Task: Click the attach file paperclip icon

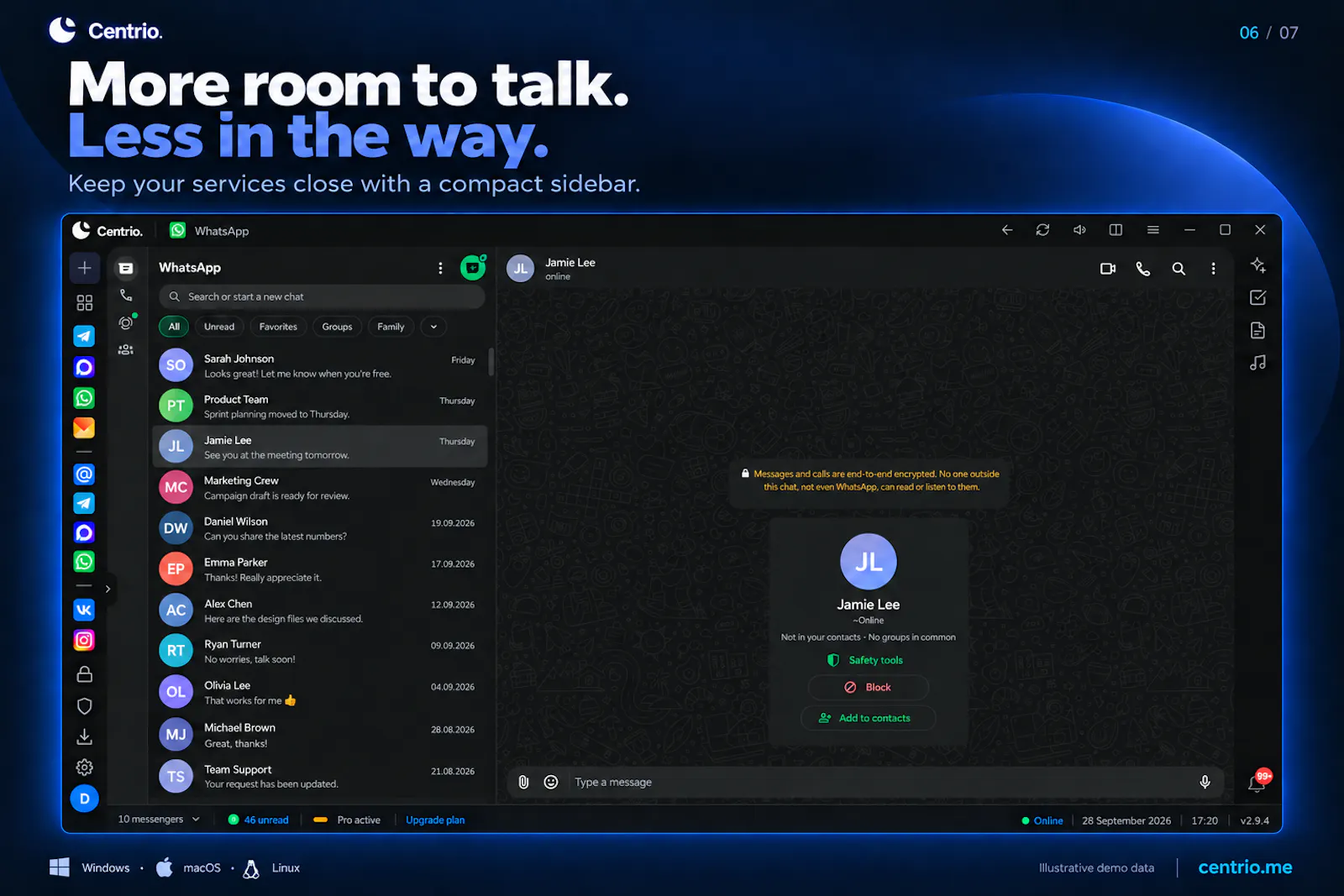Action: click(523, 782)
